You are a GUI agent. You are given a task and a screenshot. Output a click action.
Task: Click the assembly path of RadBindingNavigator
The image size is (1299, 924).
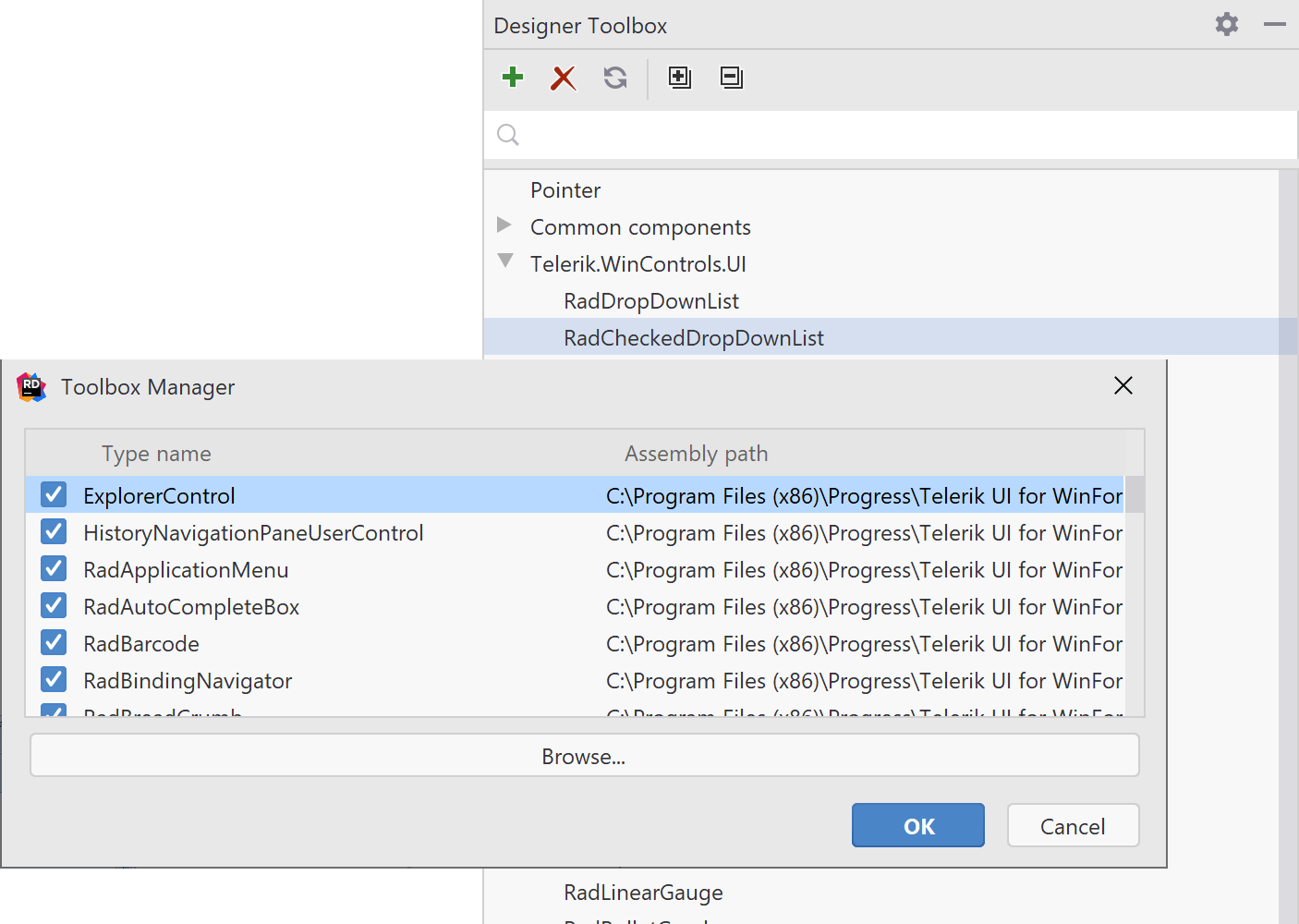864,681
